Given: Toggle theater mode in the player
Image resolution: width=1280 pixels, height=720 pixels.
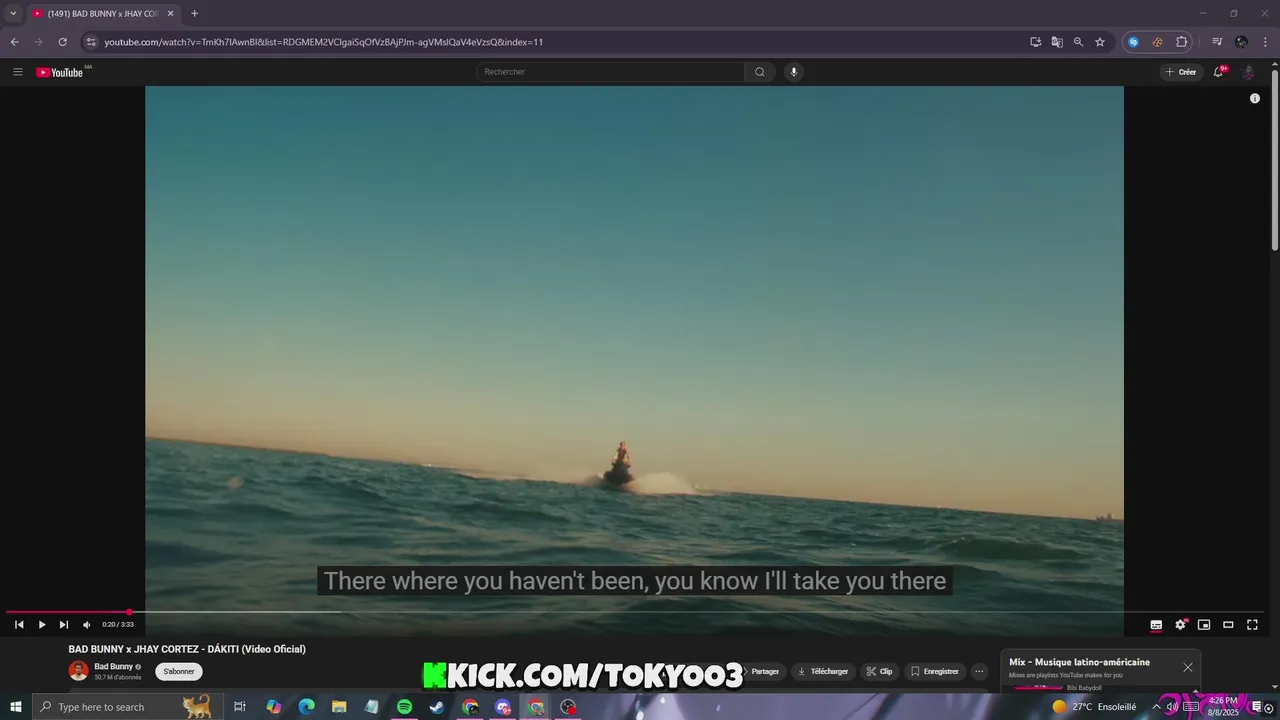Looking at the screenshot, I should click(1228, 625).
